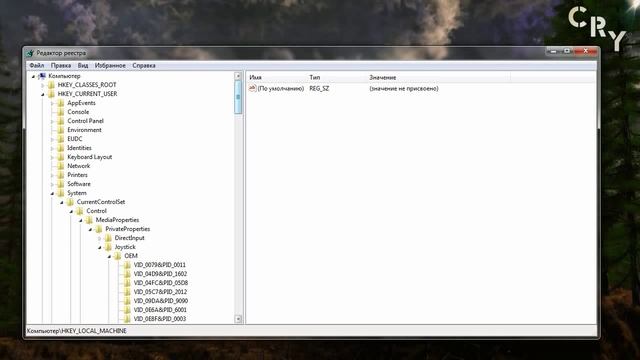Click the Joystick folder icon

(109, 247)
